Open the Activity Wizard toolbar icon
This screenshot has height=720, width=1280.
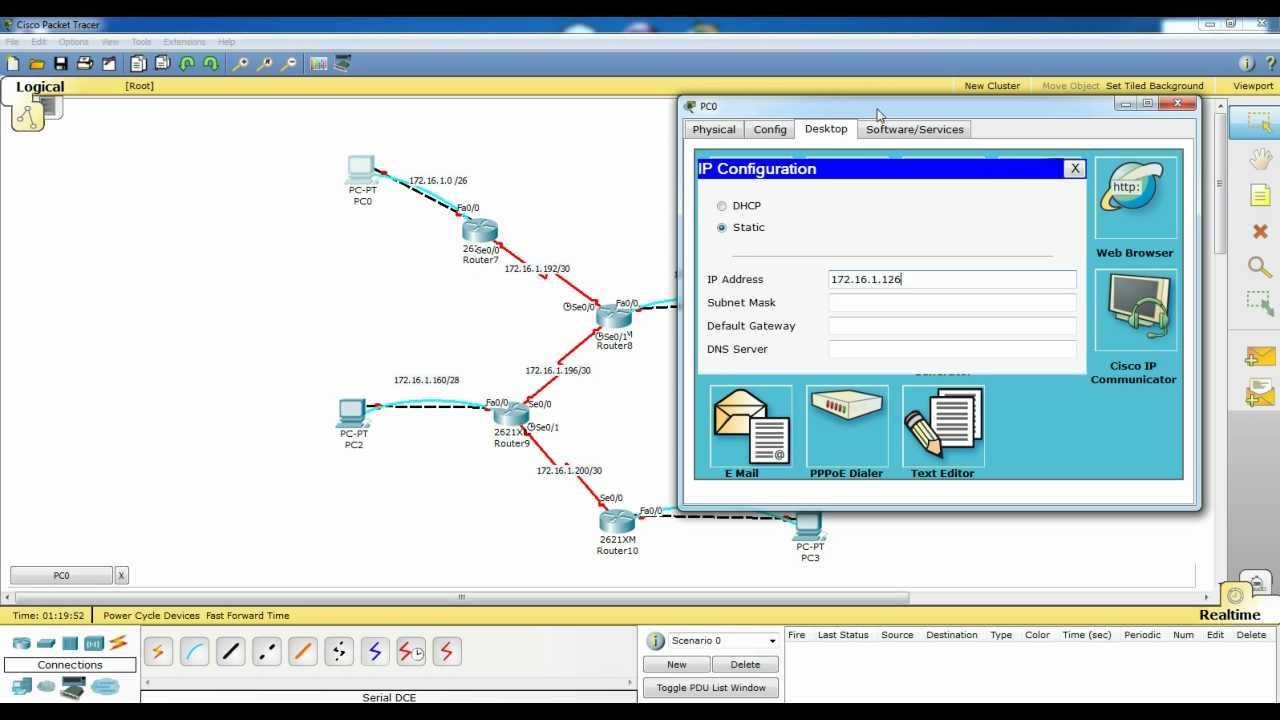point(109,63)
